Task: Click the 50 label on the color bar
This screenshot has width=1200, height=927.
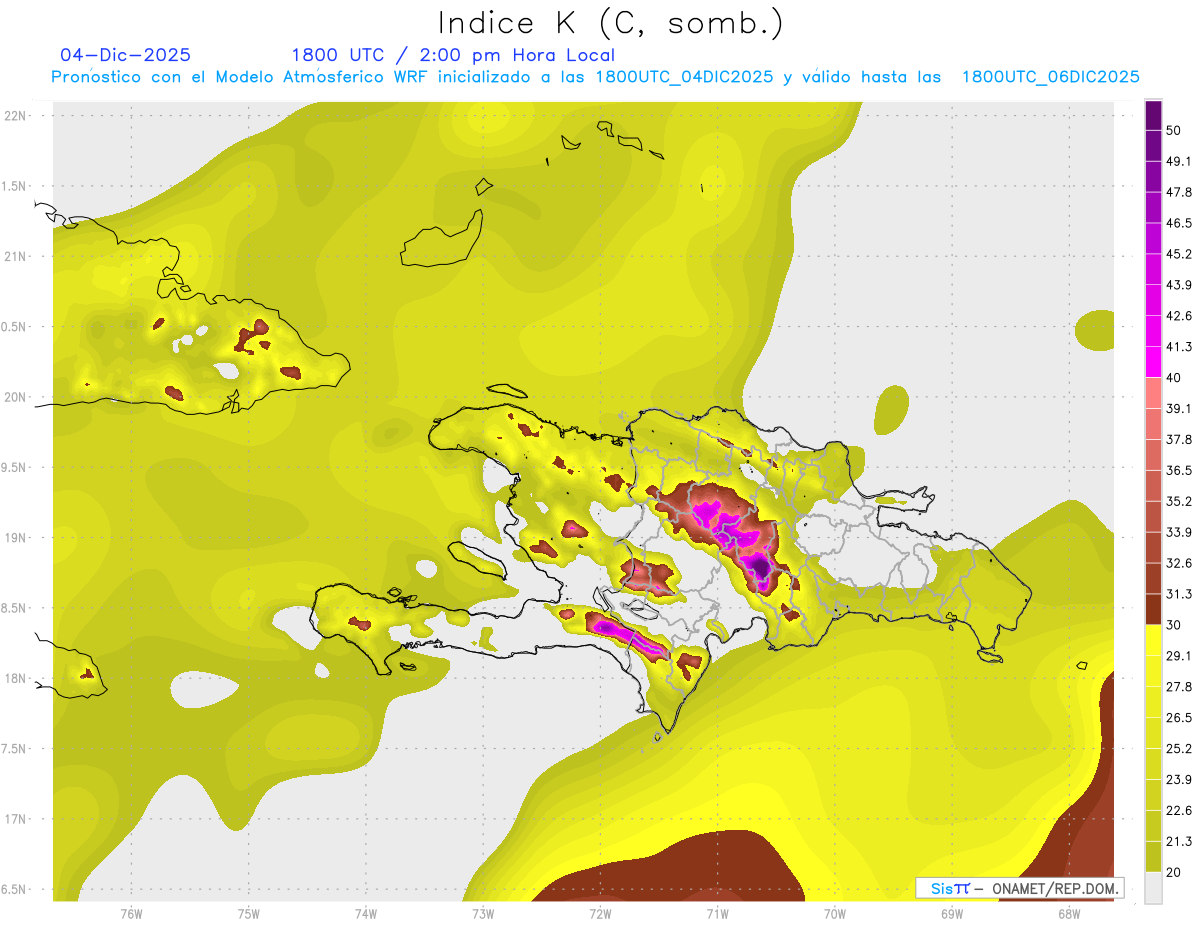Action: pos(1175,130)
